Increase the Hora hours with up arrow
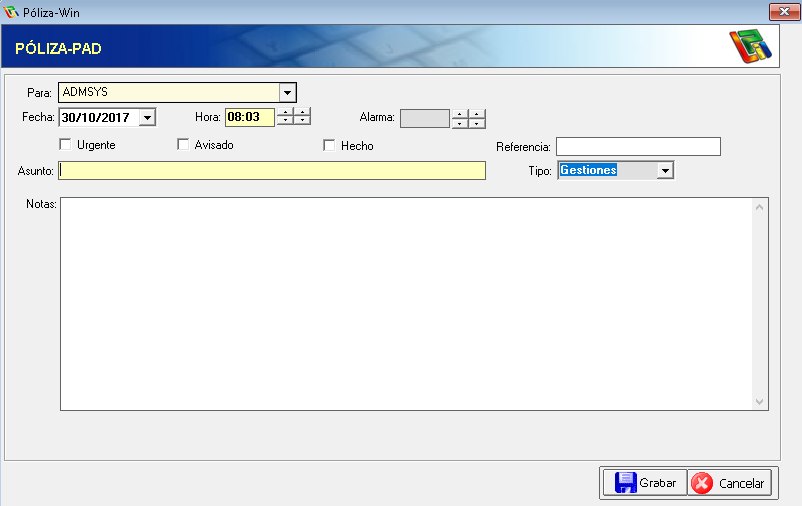The width and height of the screenshot is (802, 506). 285,112
